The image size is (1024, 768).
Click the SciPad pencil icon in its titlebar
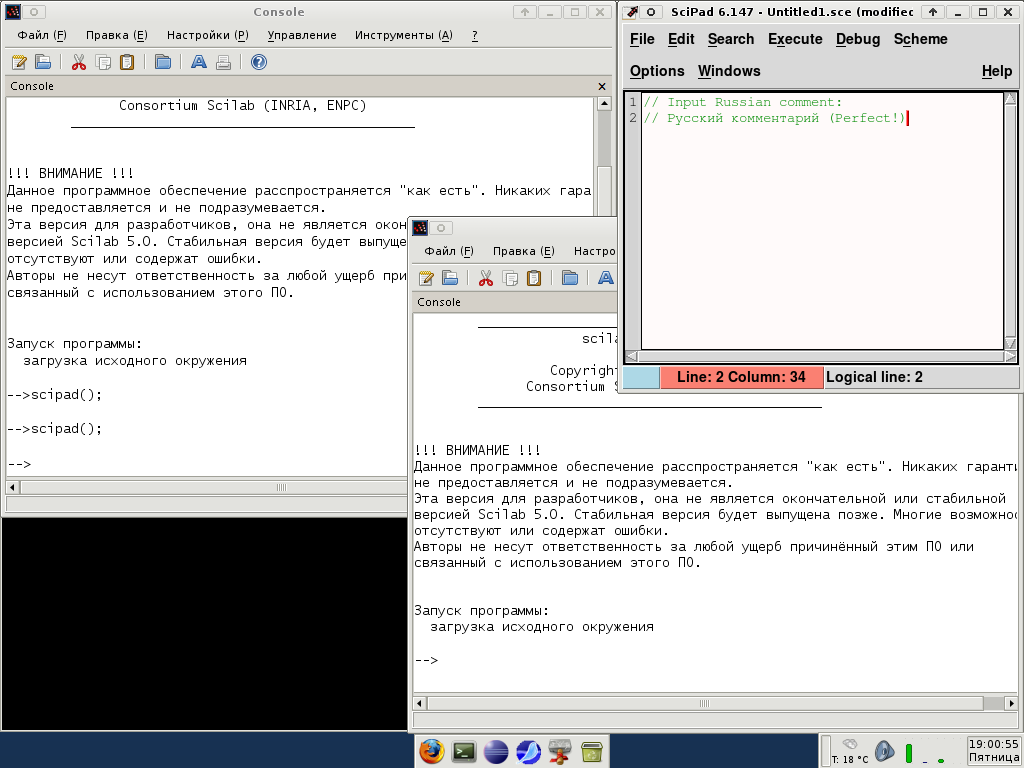[x=631, y=12]
